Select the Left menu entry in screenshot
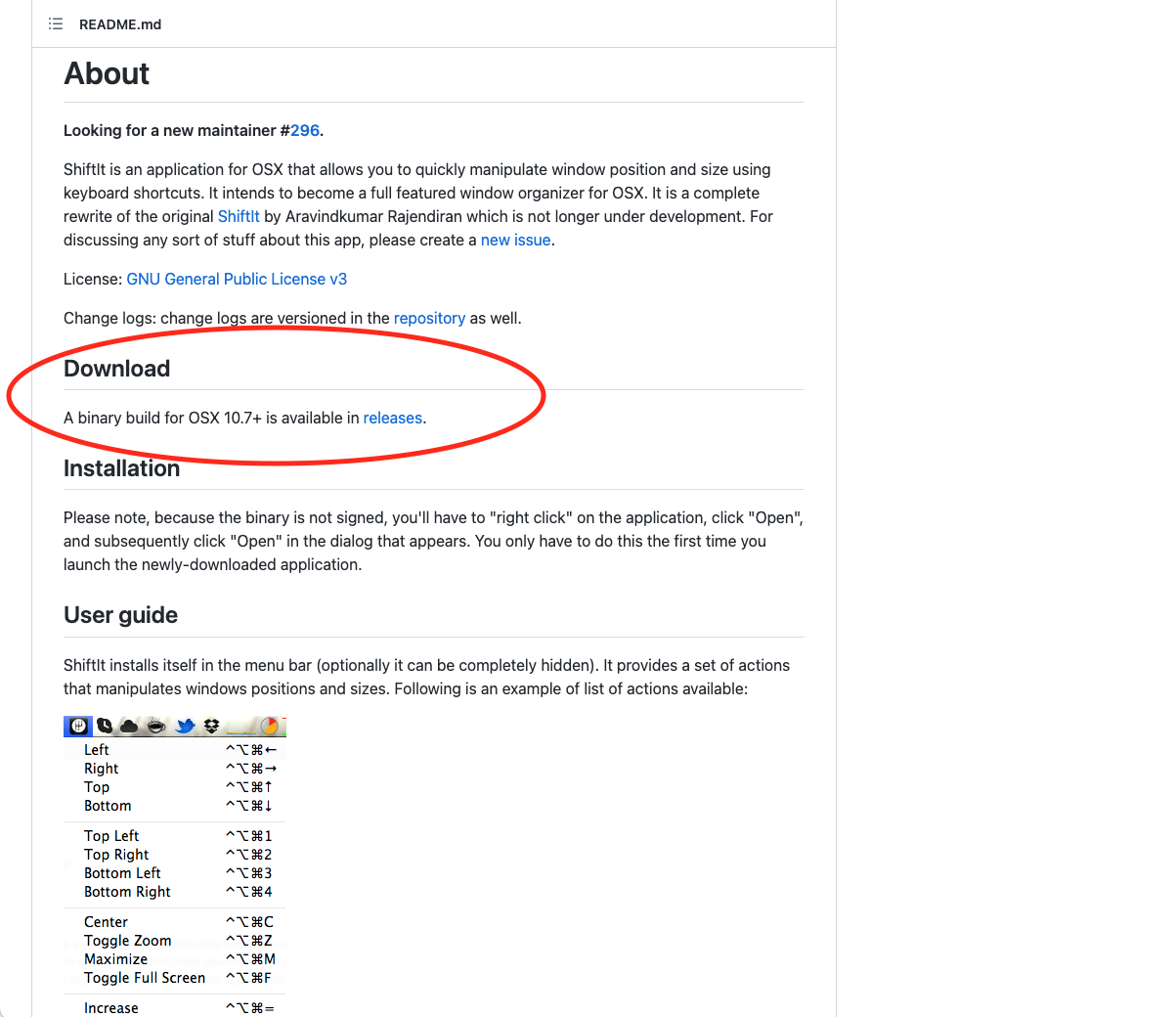 175,750
